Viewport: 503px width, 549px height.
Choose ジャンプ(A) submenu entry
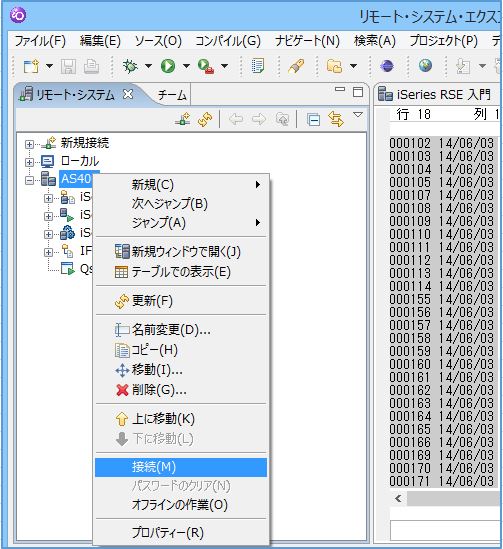click(181, 223)
